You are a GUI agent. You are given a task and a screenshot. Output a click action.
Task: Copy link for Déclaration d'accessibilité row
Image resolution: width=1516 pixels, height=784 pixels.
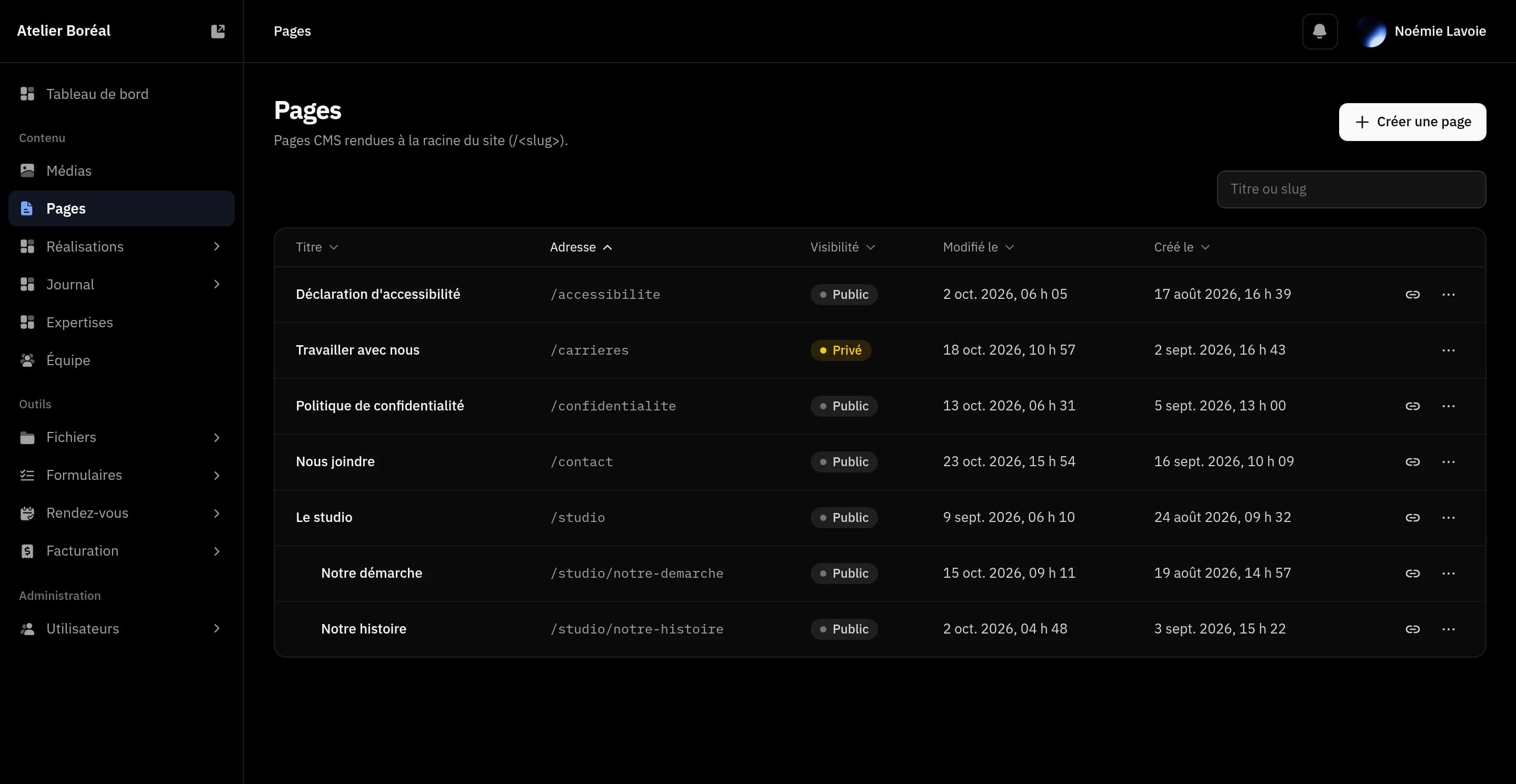click(x=1412, y=294)
